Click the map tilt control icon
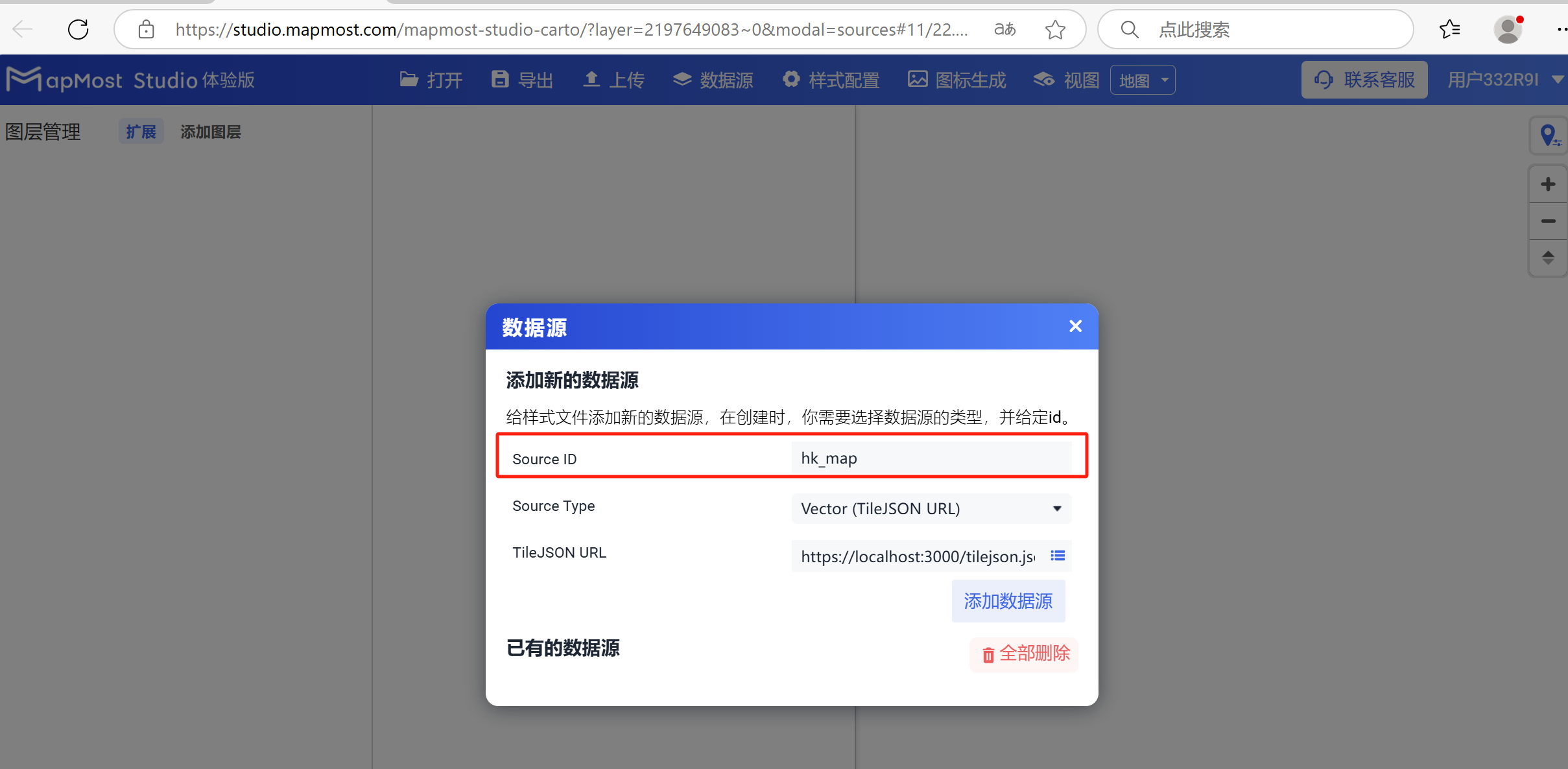 [x=1548, y=257]
